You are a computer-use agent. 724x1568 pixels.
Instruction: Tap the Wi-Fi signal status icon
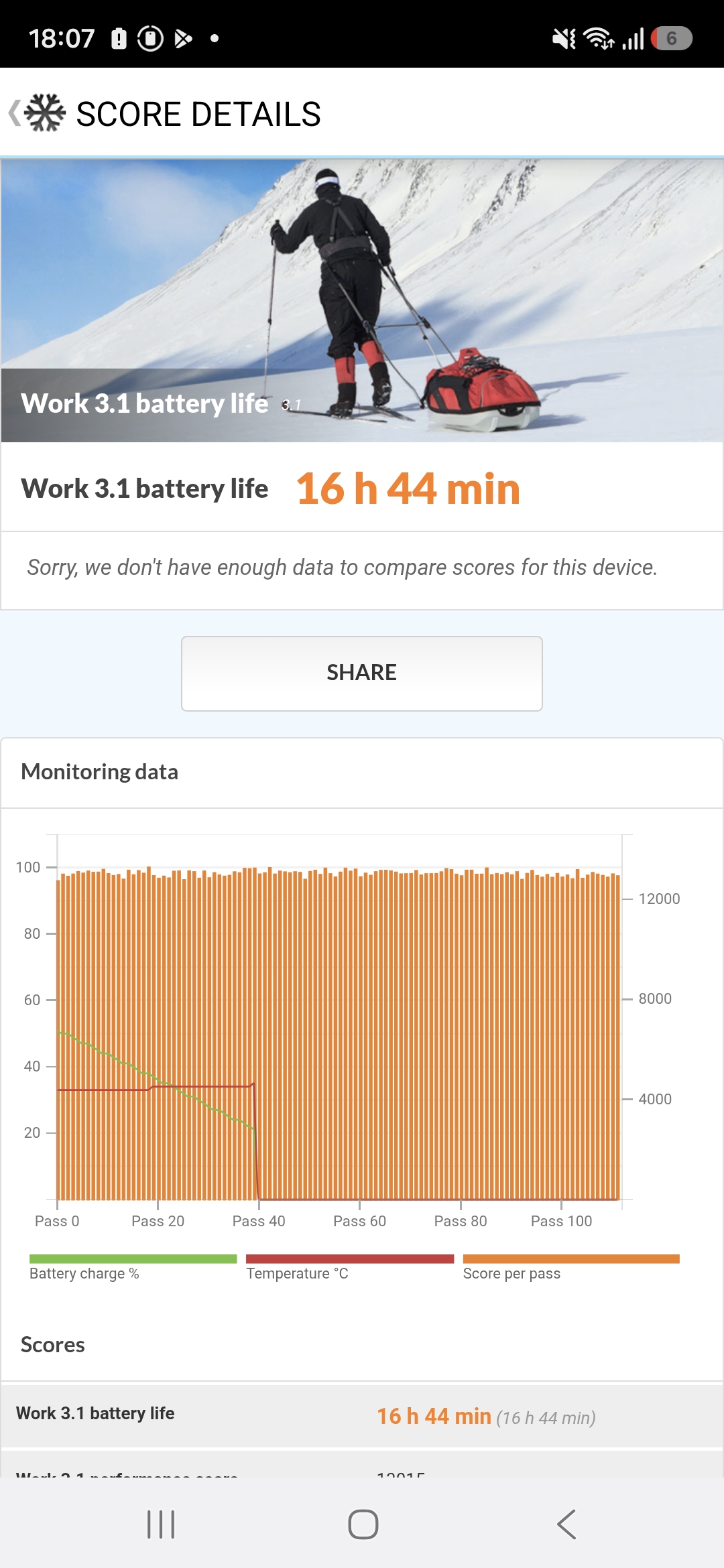point(598,38)
